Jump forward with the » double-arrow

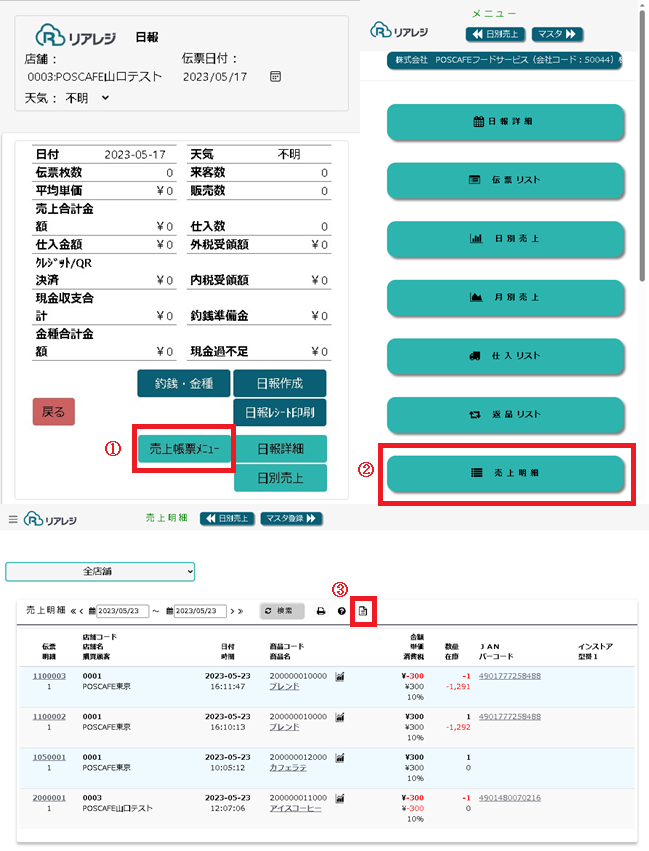(x=240, y=612)
